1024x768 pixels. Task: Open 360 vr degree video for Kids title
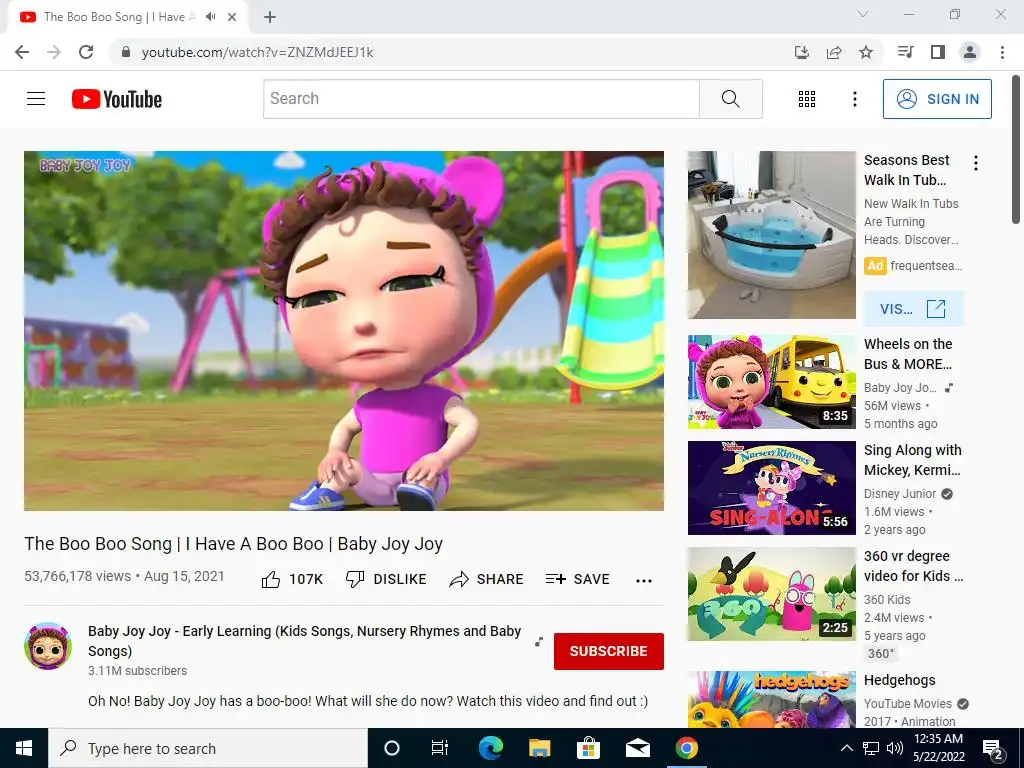pyautogui.click(x=913, y=566)
